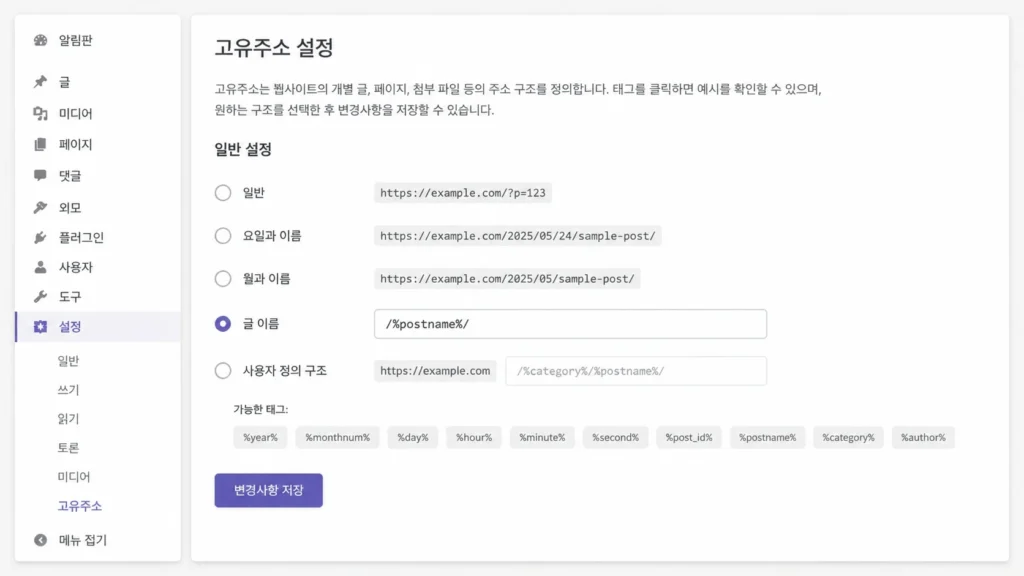Click the 2025/05/24/sample-post example URL
Screen dimensions: 1024x576
pos(517,236)
